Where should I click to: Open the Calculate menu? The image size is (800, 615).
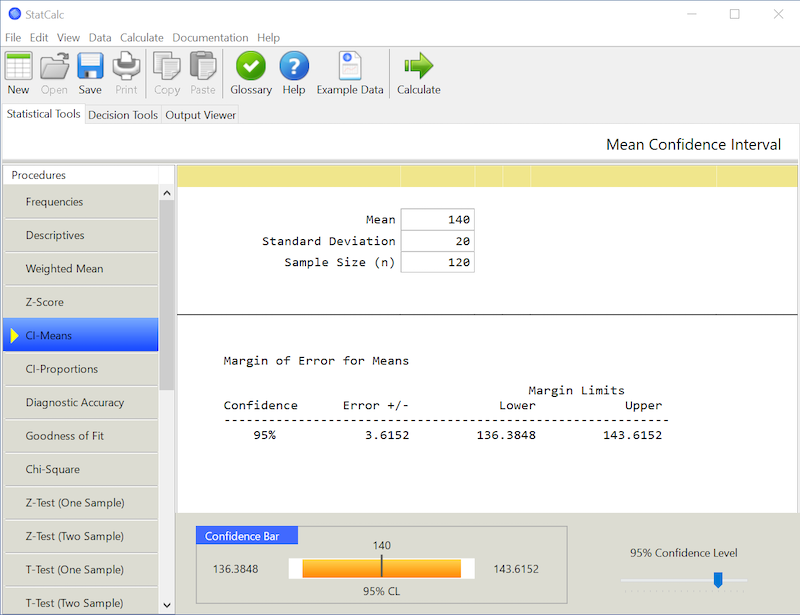[x=142, y=38]
